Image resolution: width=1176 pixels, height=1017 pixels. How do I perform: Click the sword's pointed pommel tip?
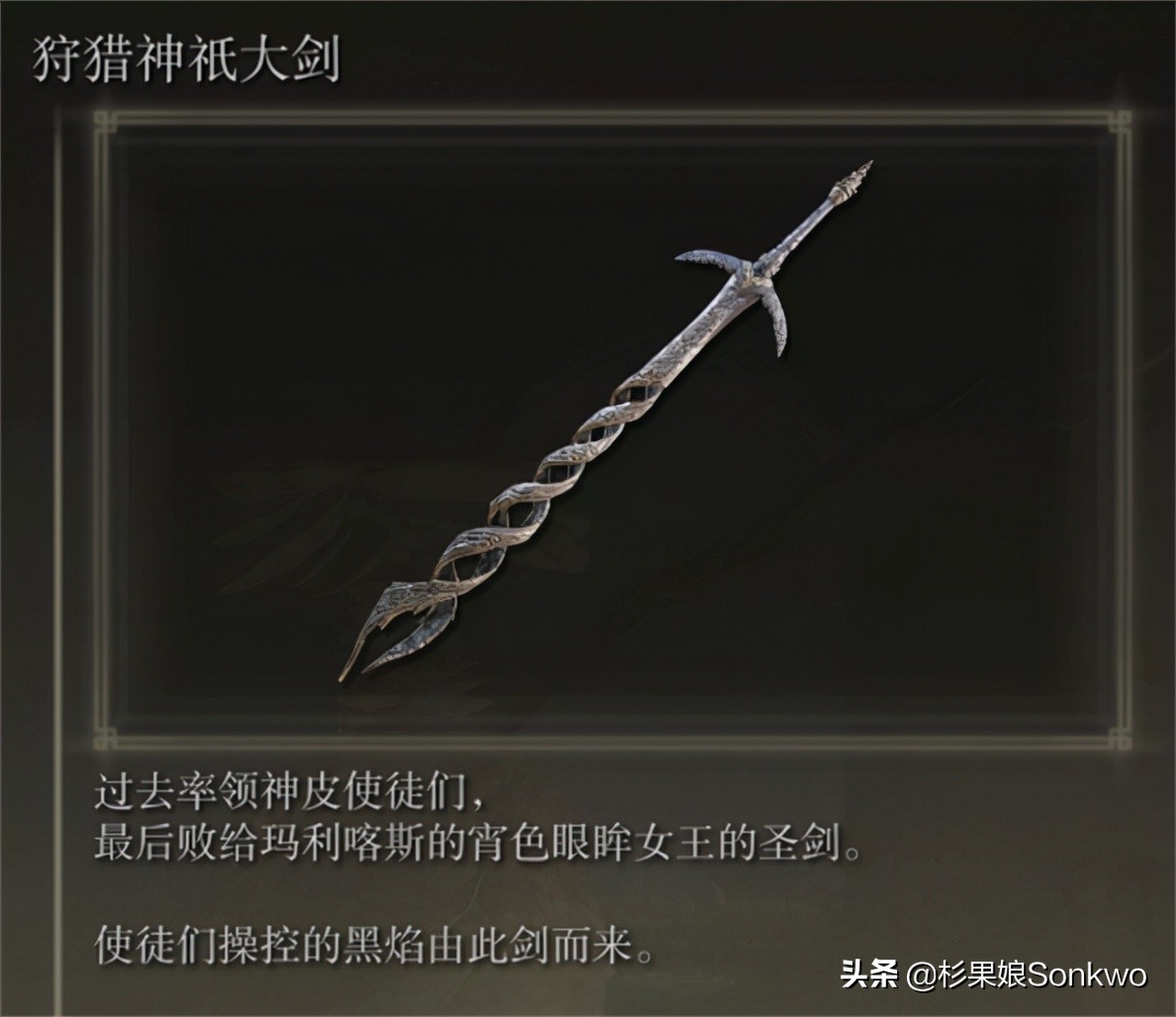point(860,172)
